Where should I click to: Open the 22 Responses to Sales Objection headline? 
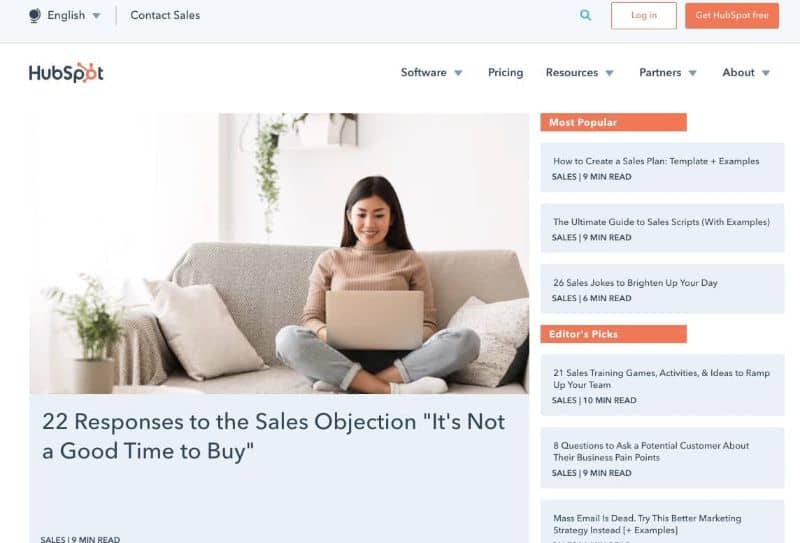pos(273,436)
